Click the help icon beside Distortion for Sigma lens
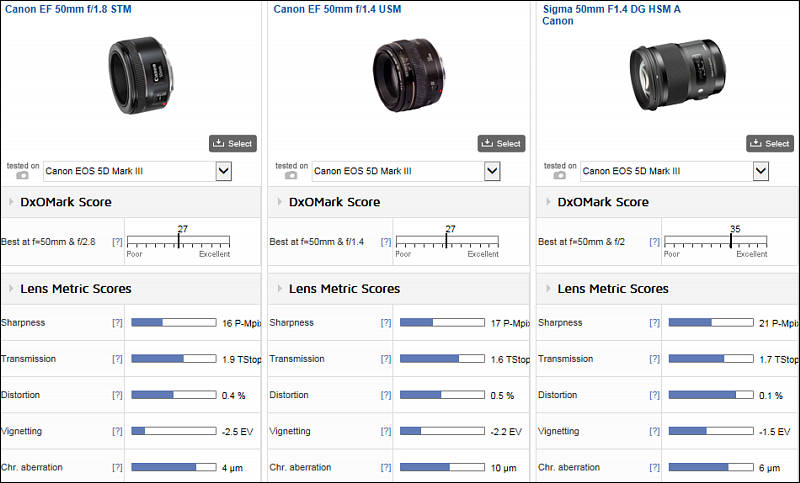Screen dimensions: 800x483 click(655, 395)
